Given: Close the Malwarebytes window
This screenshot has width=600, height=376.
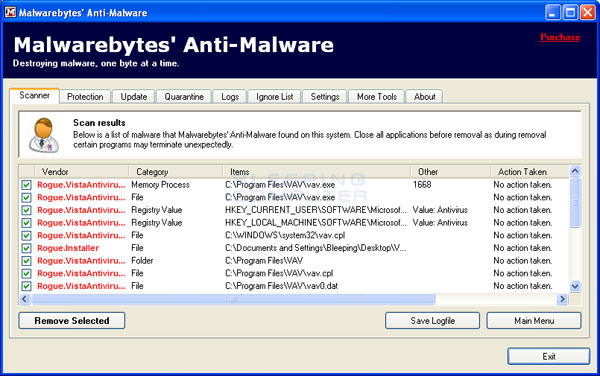Looking at the screenshot, I should tap(587, 12).
